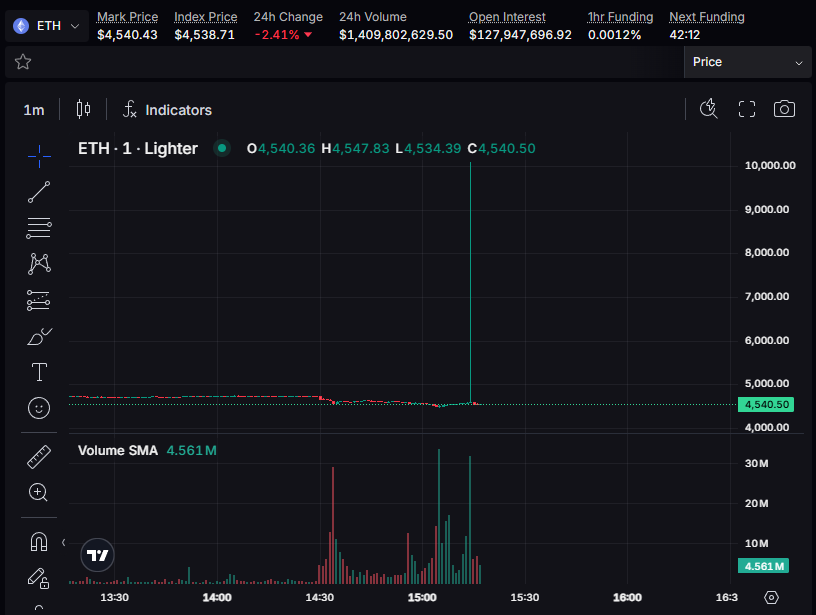Open the emoji icons tool
Screen dimensions: 816x615
tap(39, 408)
